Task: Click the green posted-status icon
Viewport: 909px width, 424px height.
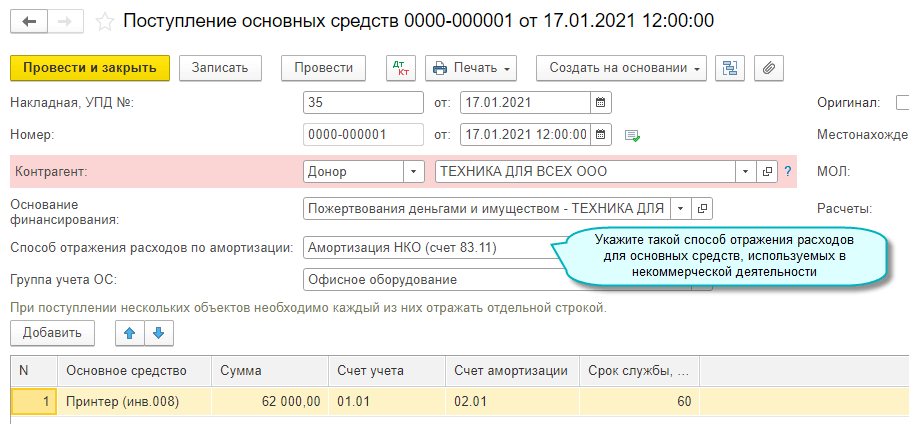Action: (632, 135)
